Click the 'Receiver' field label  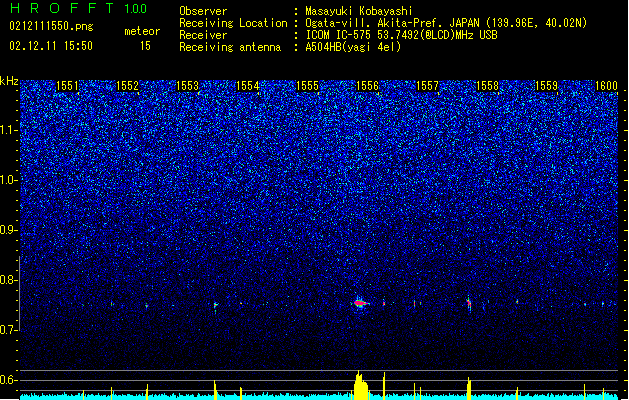coord(203,35)
